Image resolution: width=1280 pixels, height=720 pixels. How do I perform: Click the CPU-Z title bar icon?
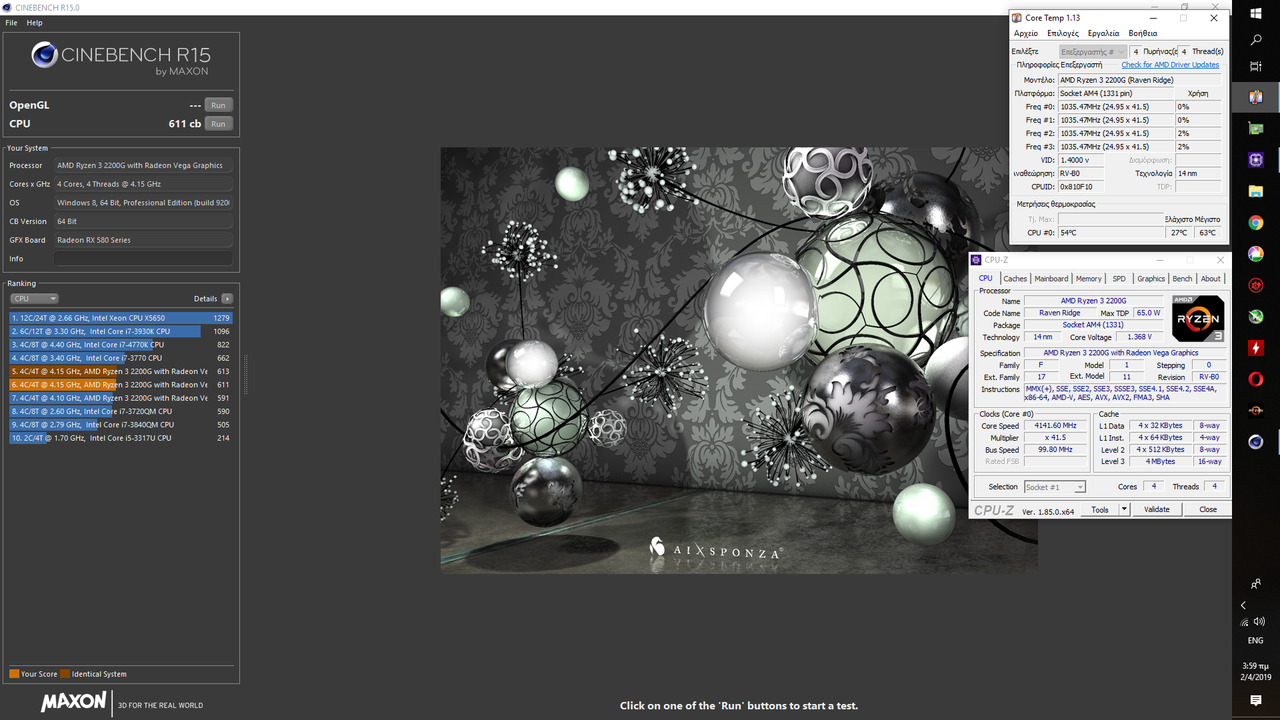[977, 260]
